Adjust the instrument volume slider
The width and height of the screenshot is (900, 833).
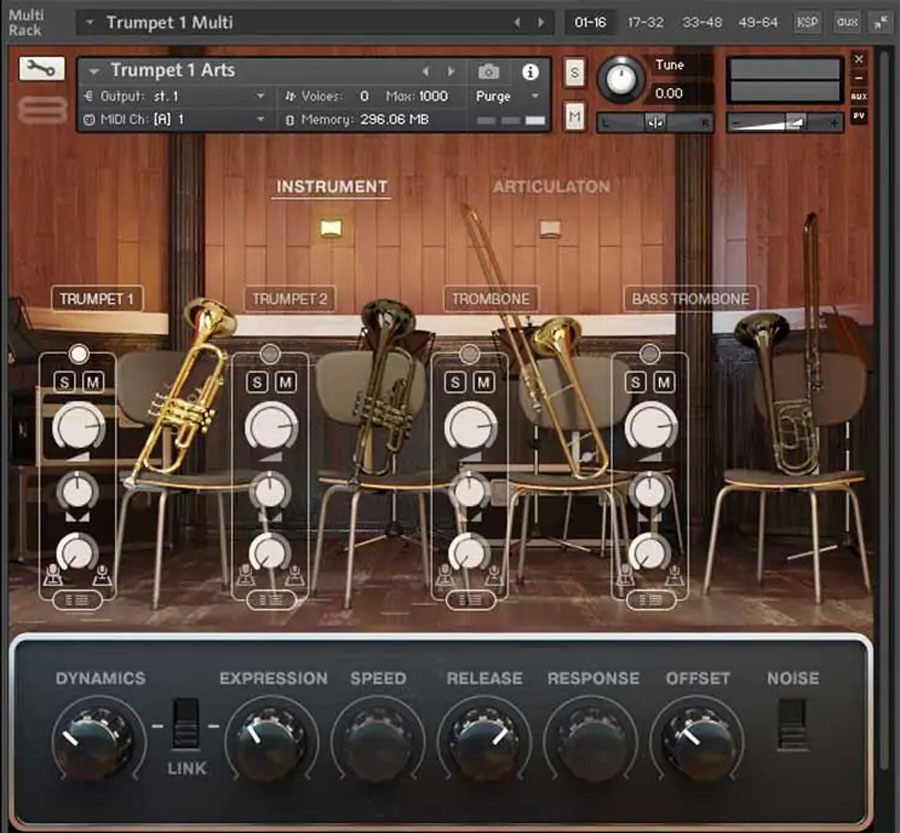point(784,122)
